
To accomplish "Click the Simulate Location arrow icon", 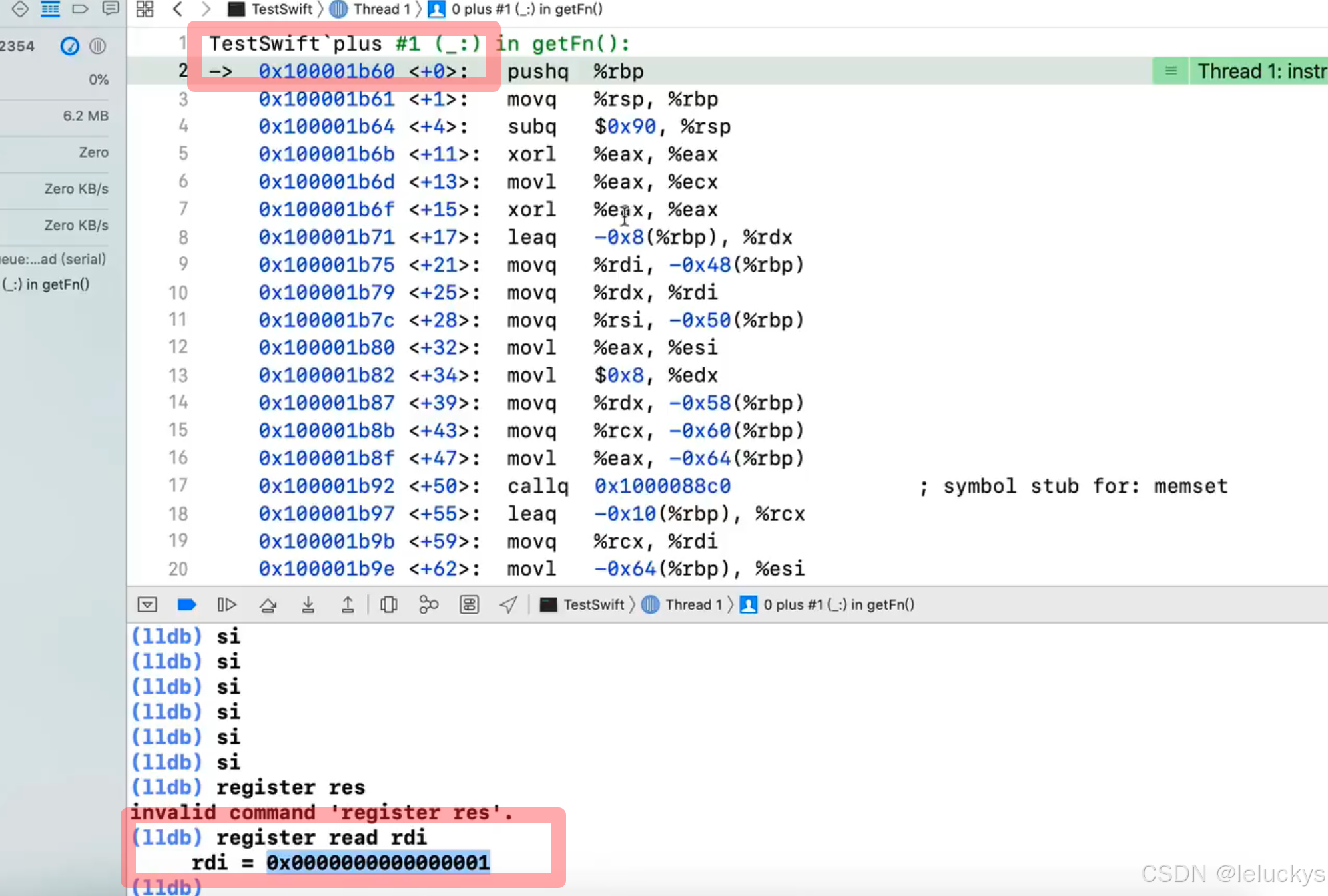I will 508,604.
